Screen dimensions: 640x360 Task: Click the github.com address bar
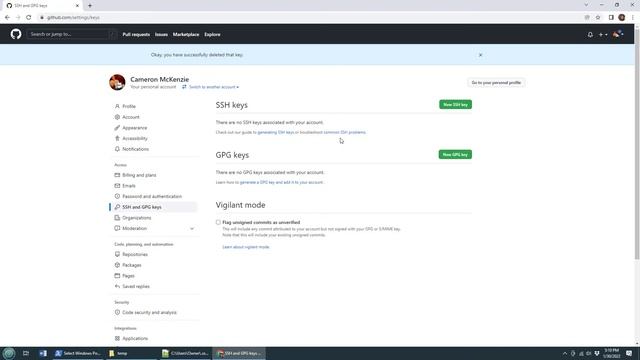coord(310,18)
